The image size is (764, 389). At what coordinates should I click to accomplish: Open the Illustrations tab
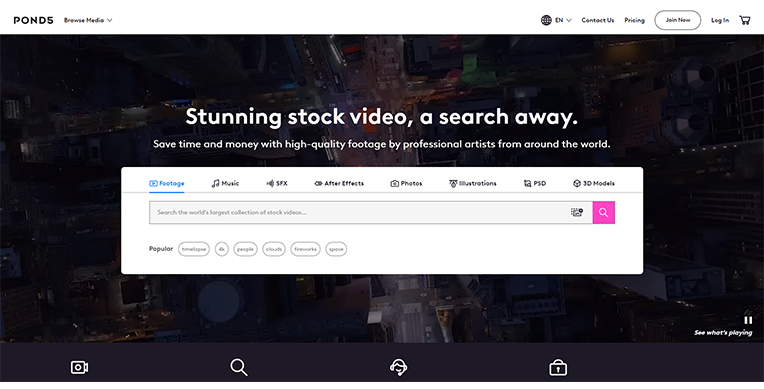coord(473,183)
